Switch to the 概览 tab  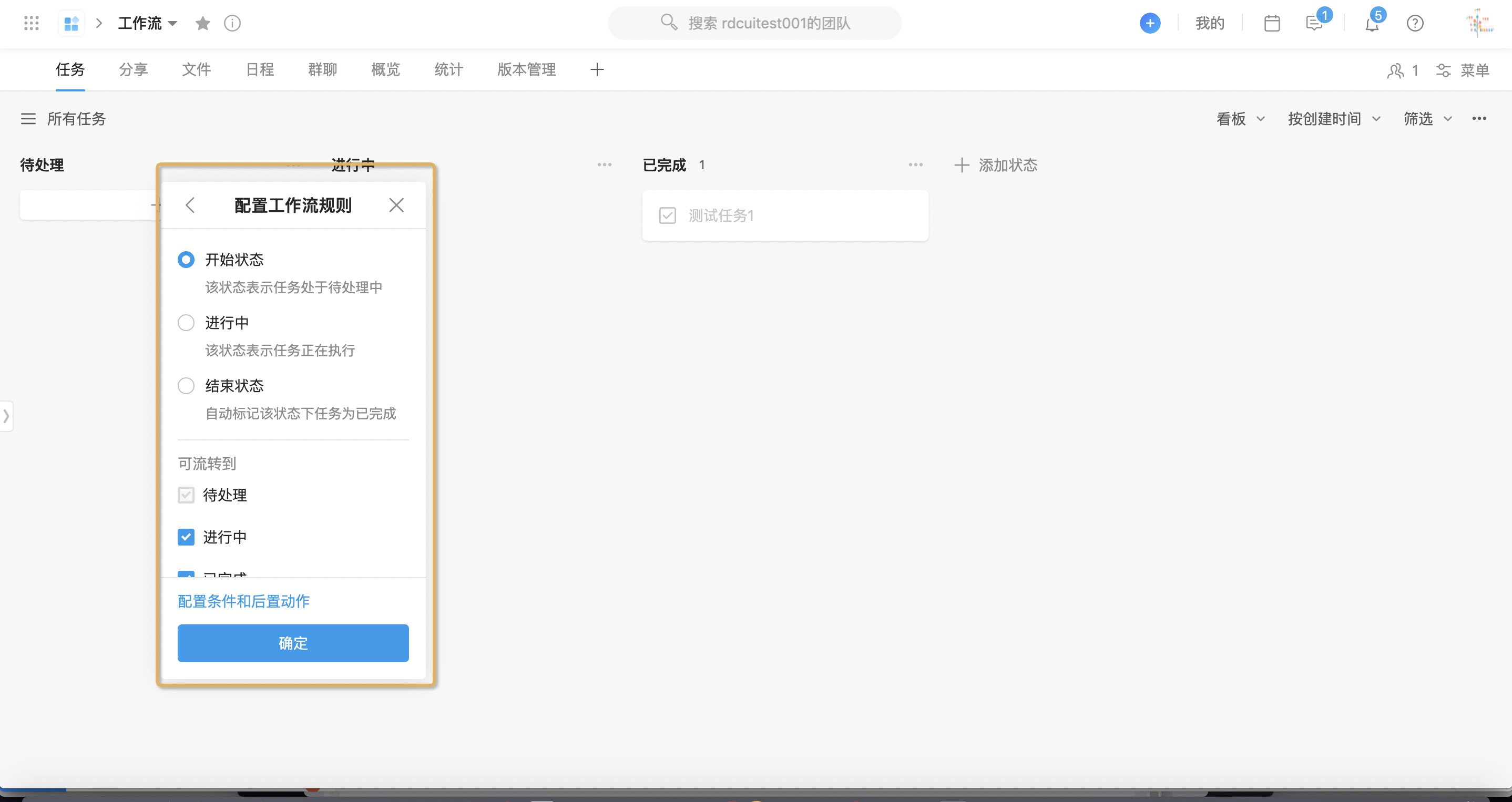pos(386,69)
